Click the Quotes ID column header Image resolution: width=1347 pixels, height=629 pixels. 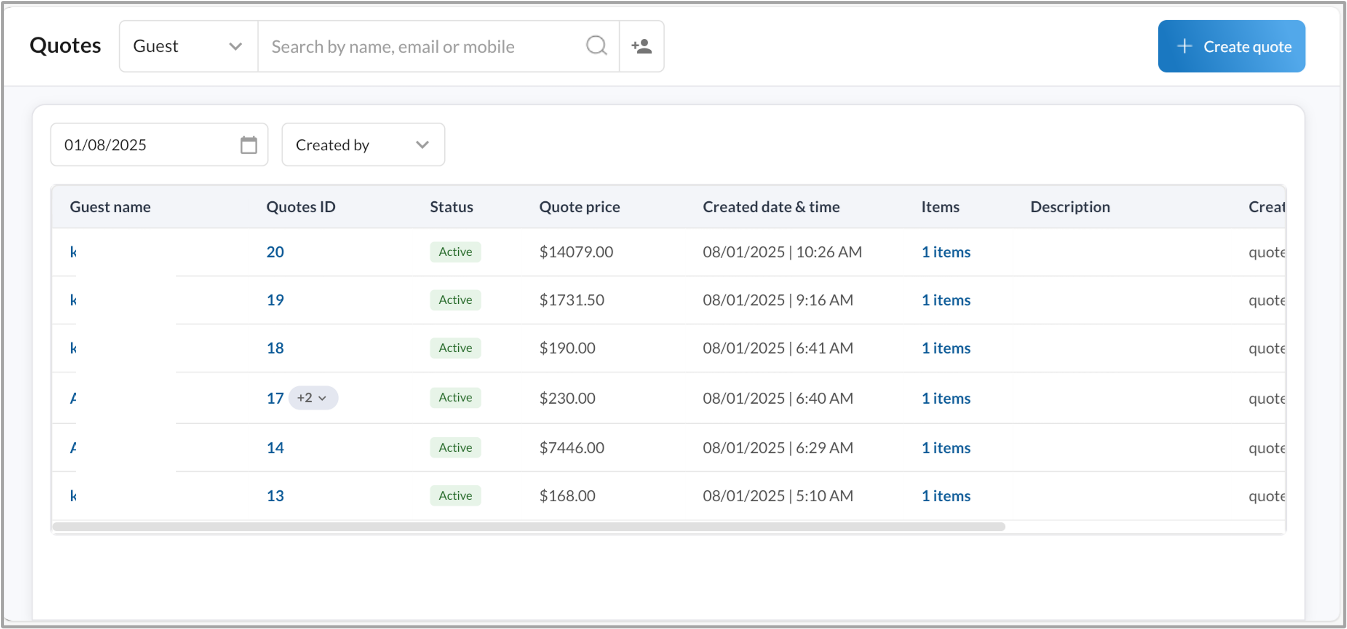click(301, 207)
